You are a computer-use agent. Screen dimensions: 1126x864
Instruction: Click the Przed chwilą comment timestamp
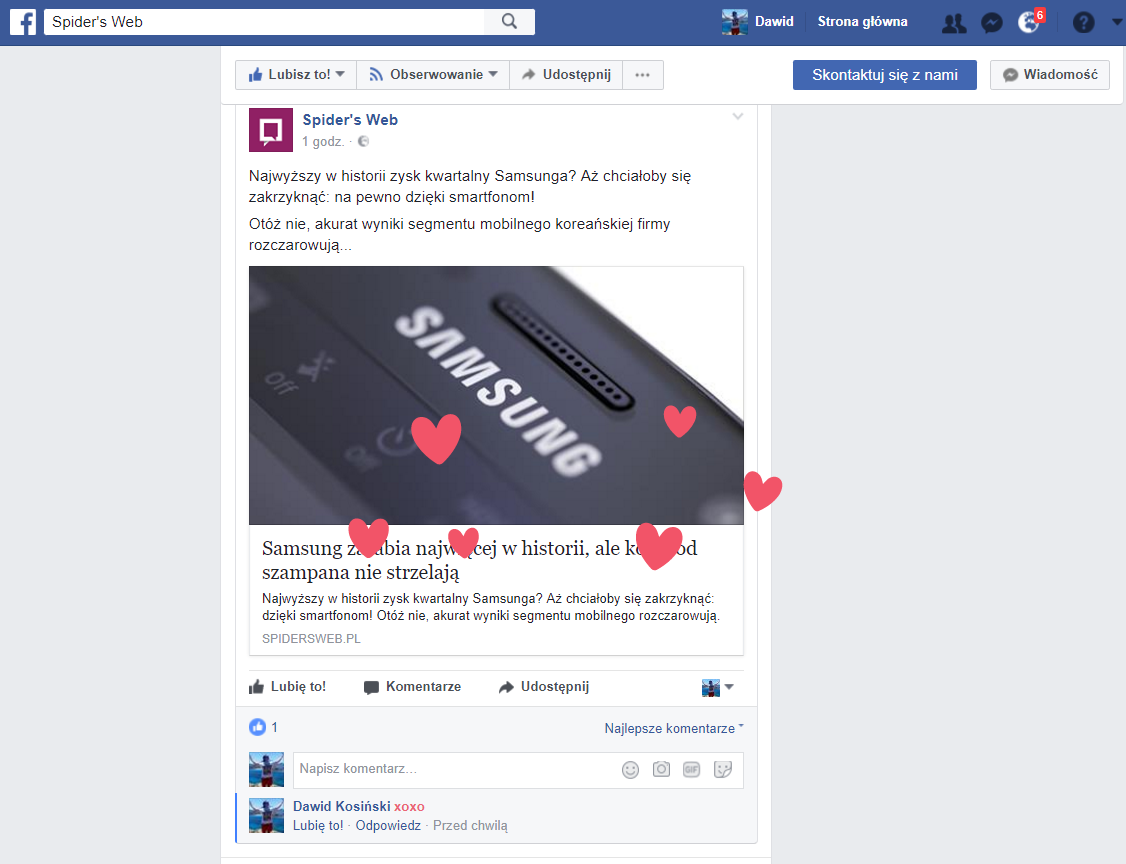point(470,826)
